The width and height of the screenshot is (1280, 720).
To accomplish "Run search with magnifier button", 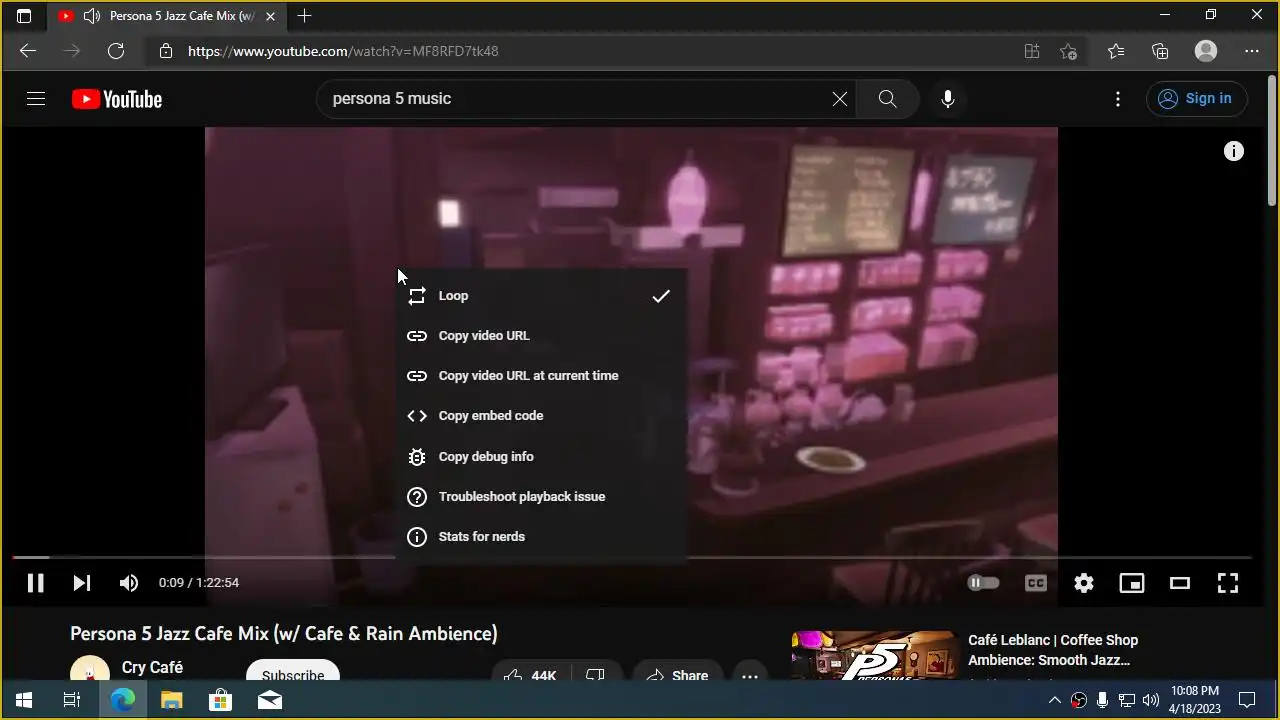I will click(x=887, y=99).
